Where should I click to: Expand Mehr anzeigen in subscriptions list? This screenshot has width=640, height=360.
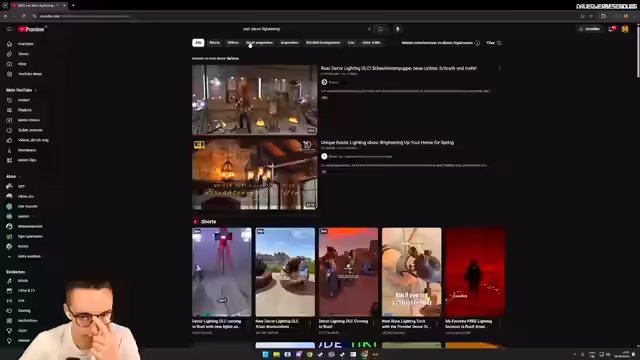[24, 256]
